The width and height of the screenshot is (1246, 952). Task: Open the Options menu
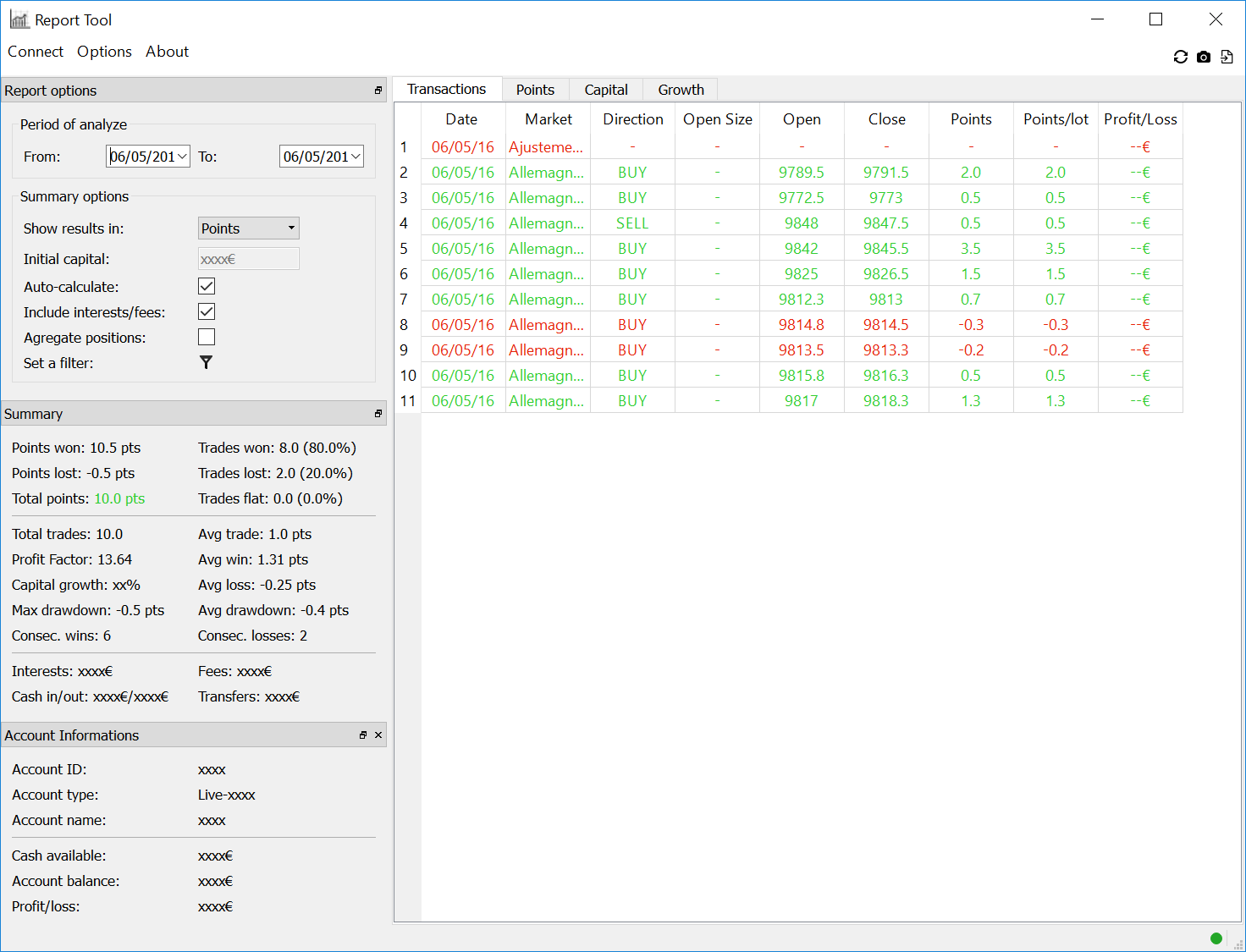click(104, 52)
